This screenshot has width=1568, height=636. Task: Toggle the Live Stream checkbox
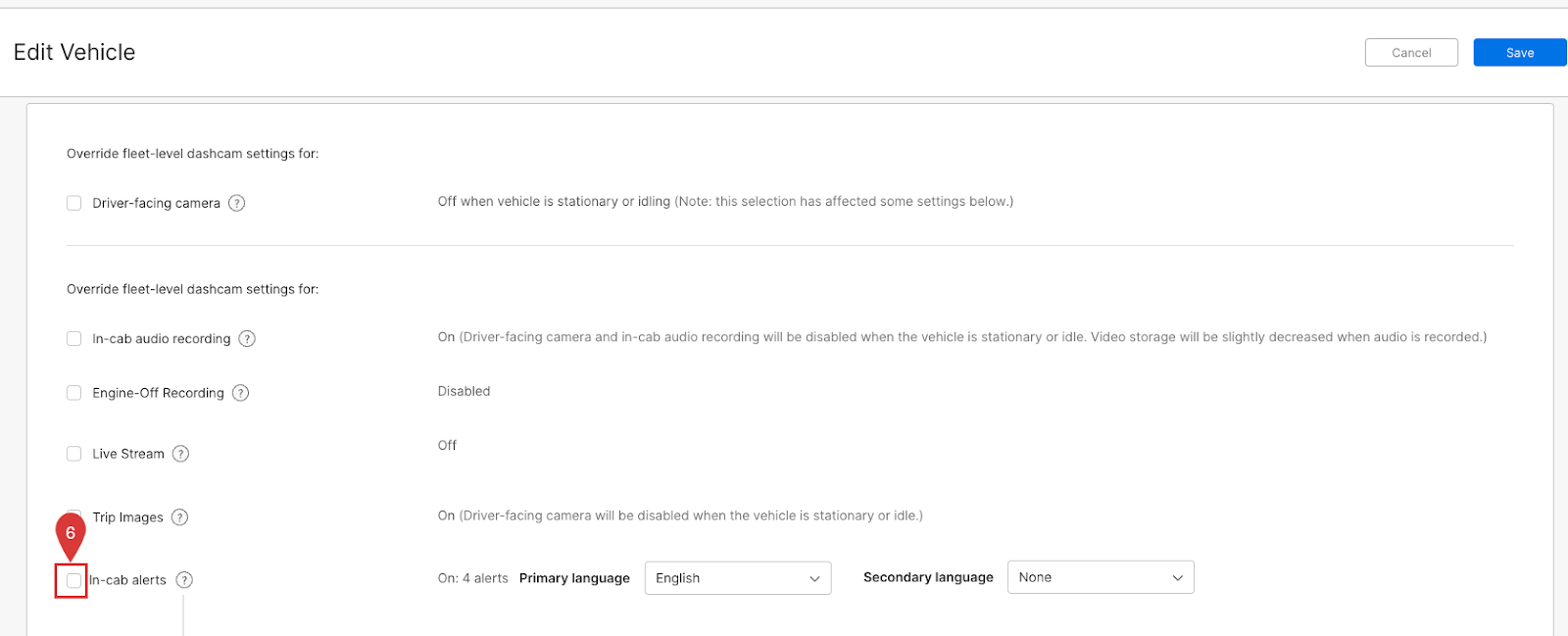click(x=73, y=454)
